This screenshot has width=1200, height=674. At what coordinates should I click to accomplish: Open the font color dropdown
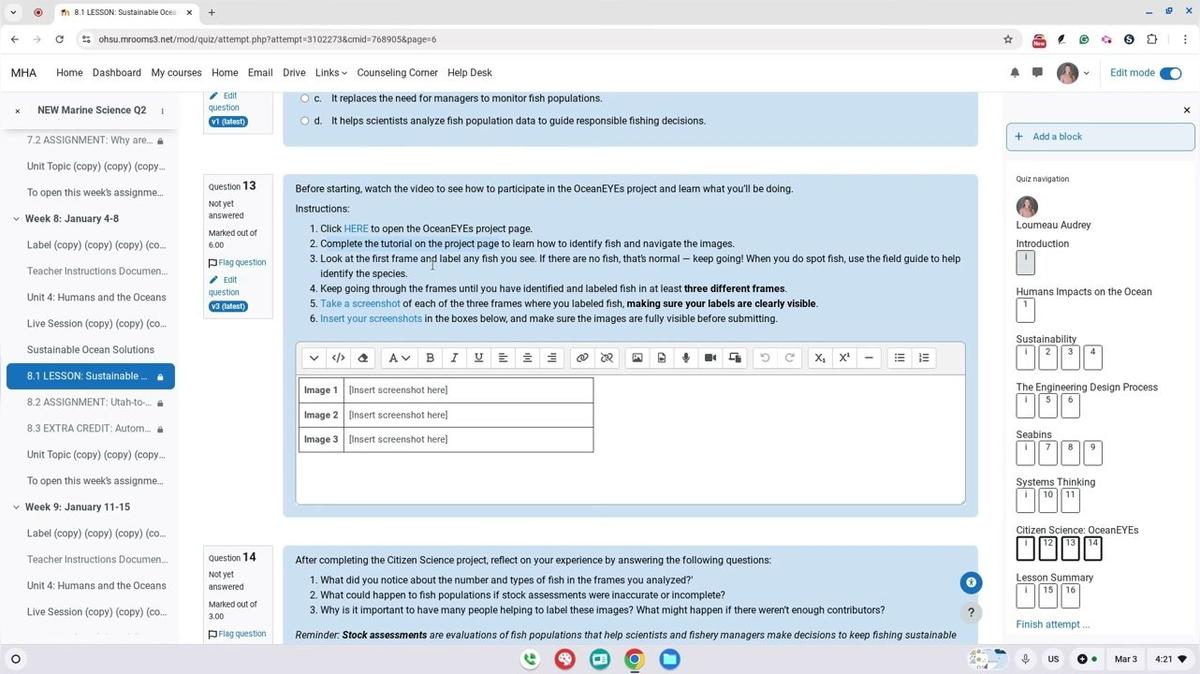pos(398,358)
